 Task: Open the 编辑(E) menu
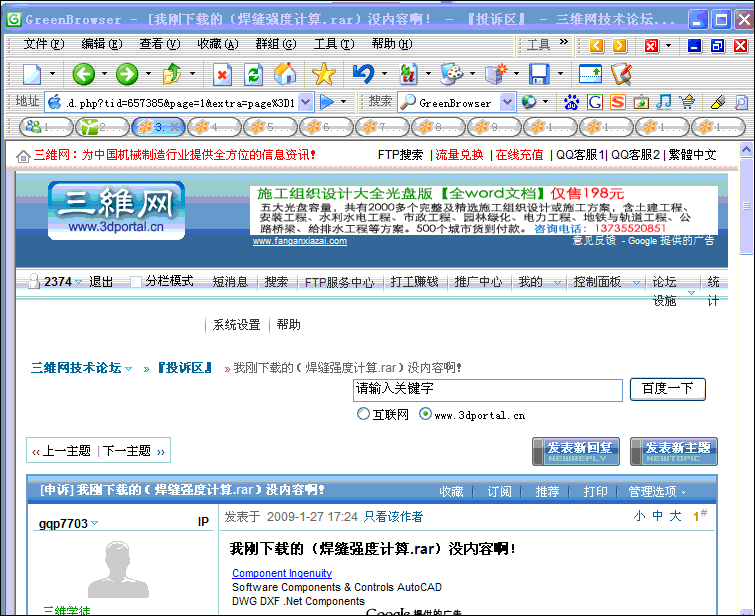click(102, 44)
